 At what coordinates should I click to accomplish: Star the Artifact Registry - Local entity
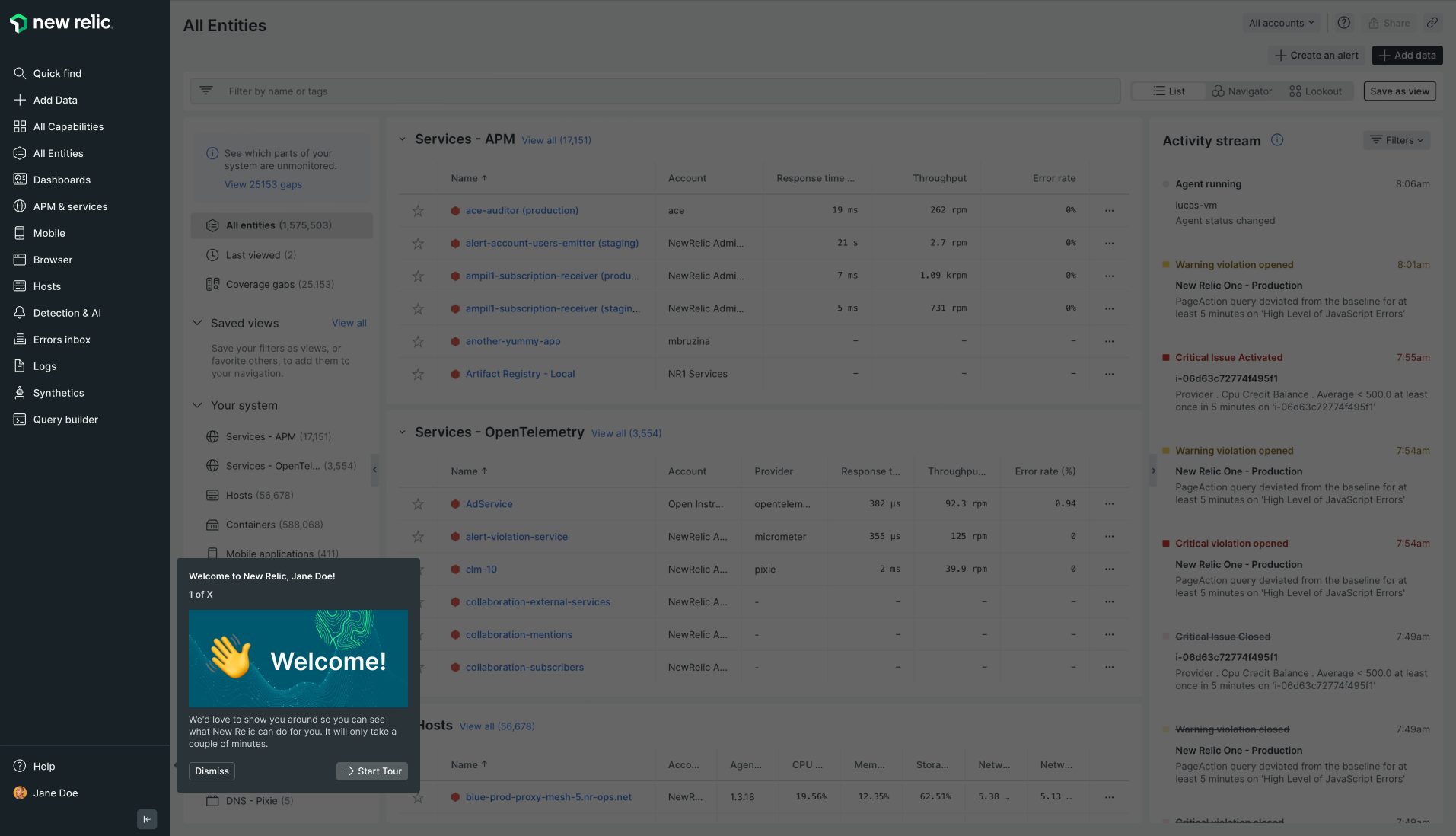(x=418, y=375)
